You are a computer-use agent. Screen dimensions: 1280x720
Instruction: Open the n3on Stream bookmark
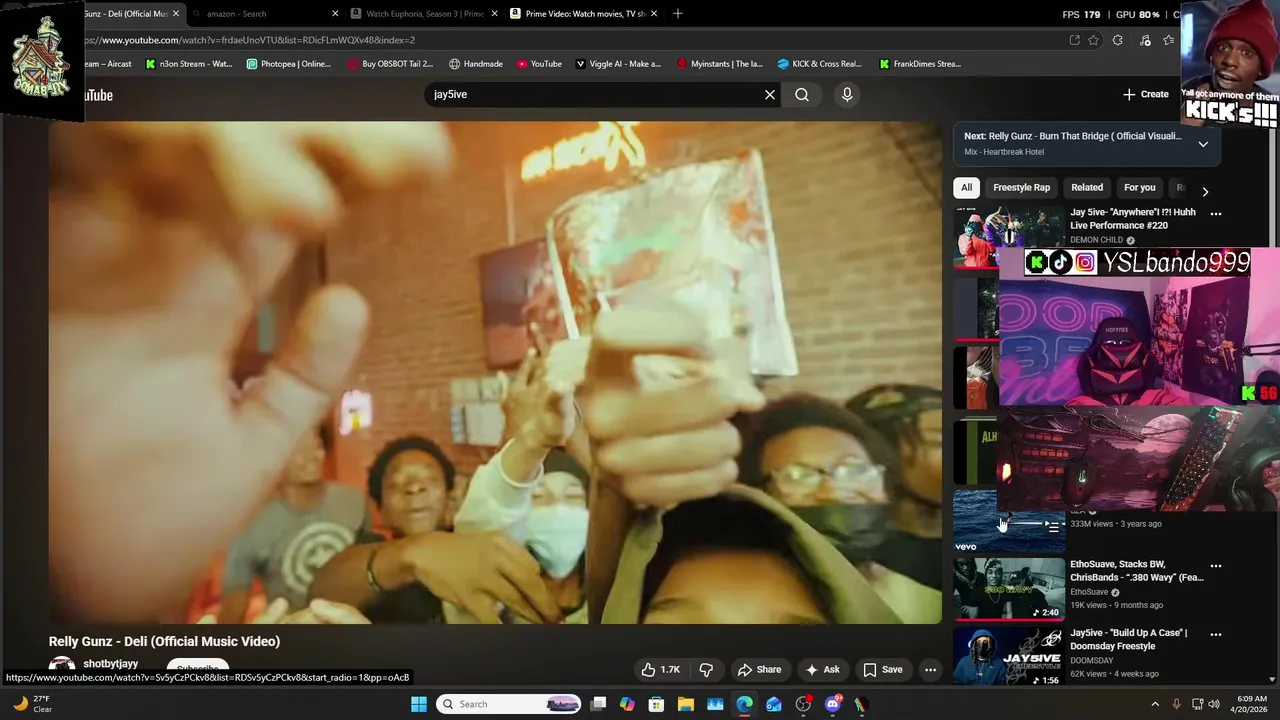(x=189, y=64)
